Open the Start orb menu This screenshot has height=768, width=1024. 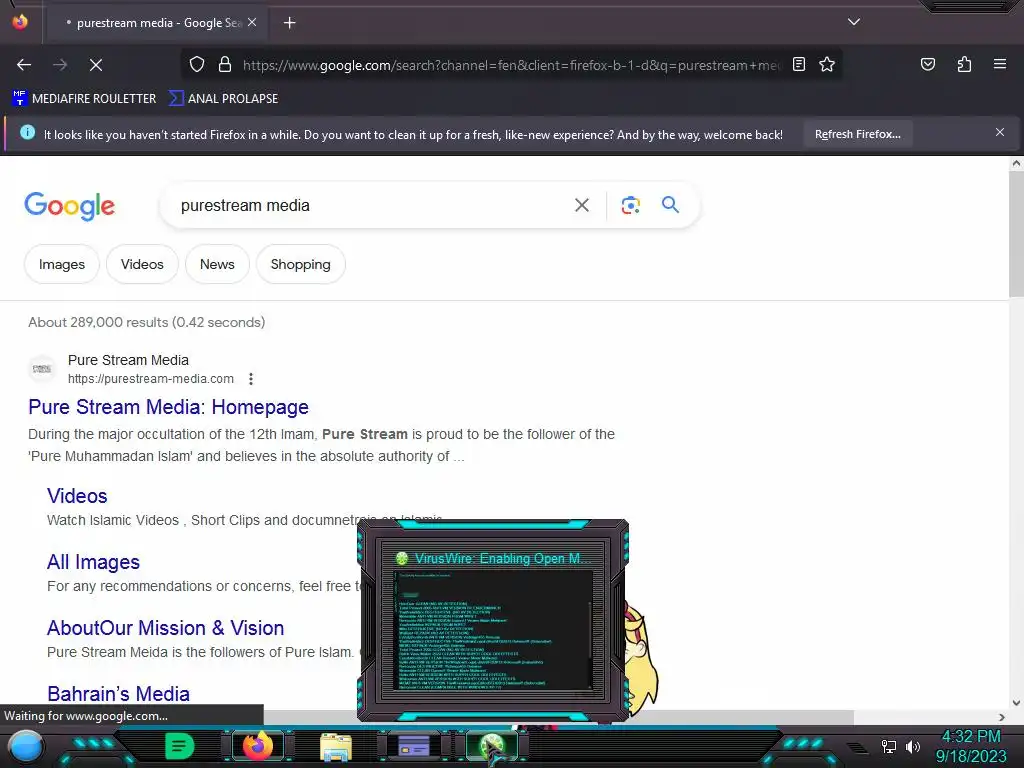(x=26, y=746)
